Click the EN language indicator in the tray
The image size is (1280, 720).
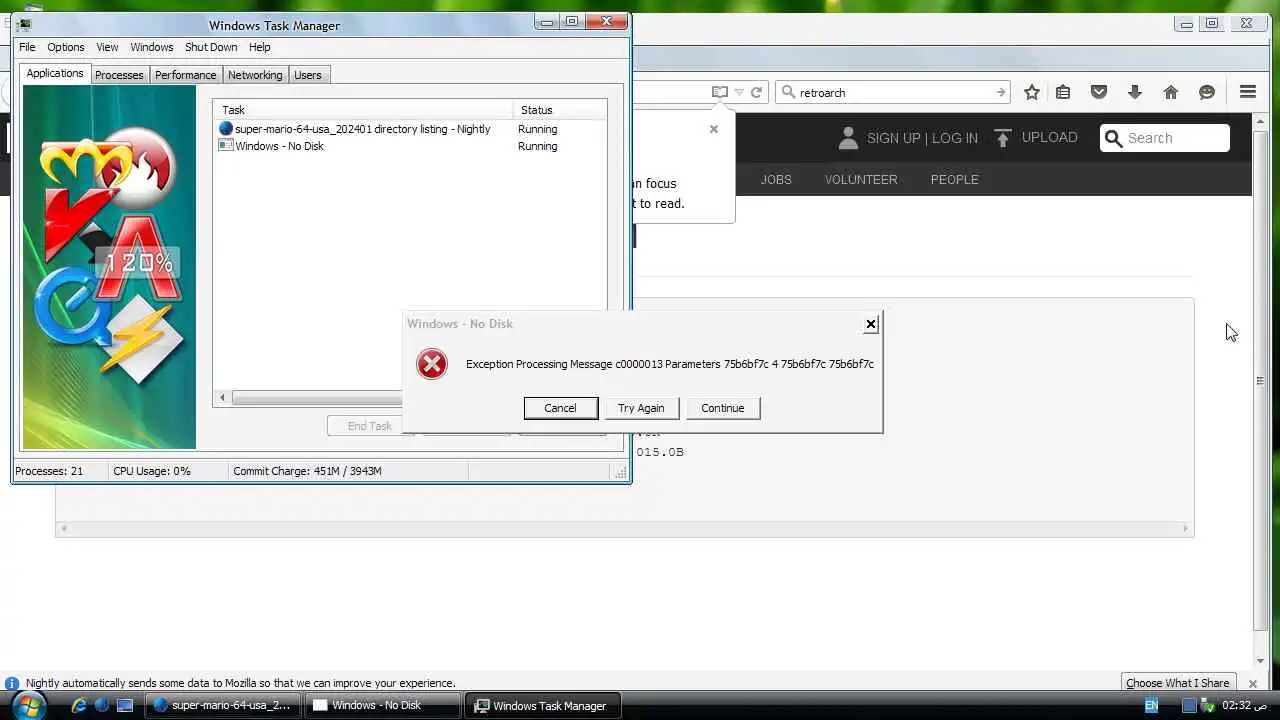point(1151,705)
